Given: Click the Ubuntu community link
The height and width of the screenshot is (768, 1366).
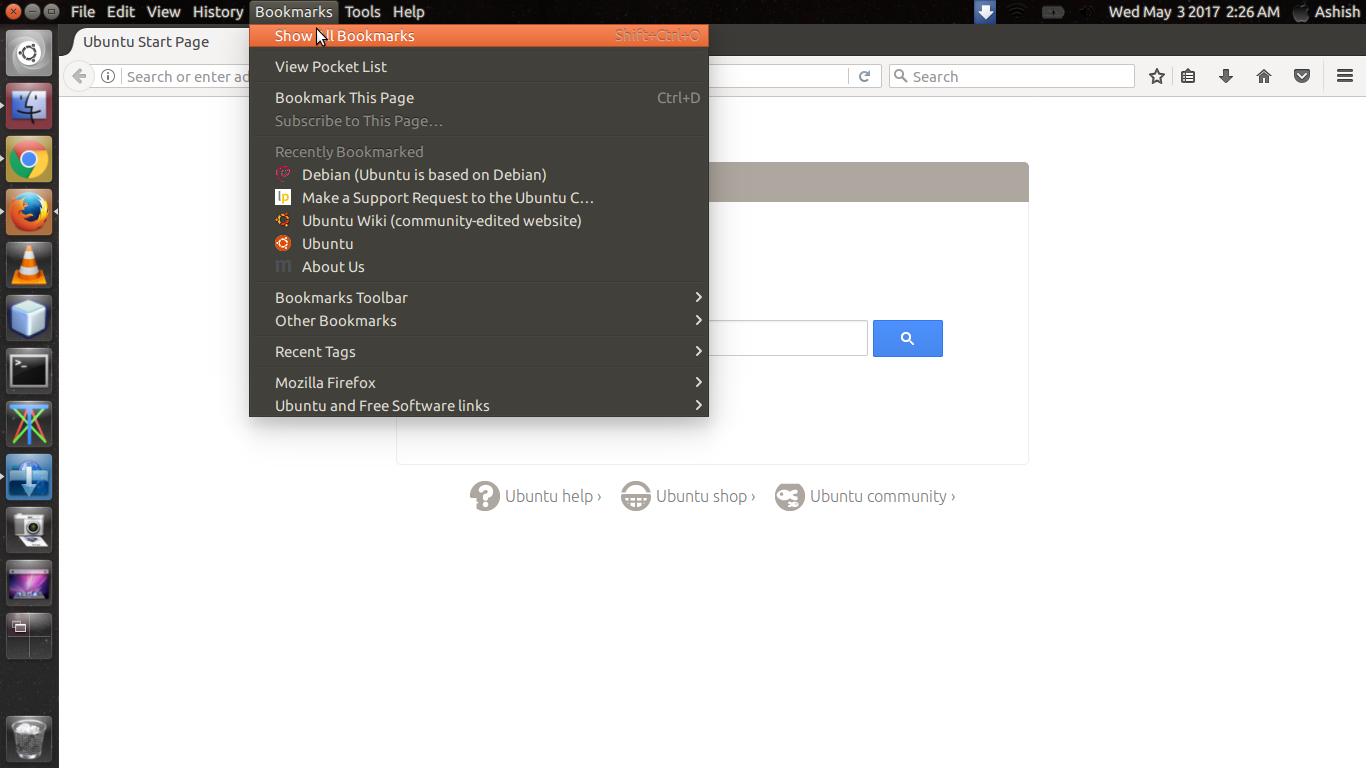Looking at the screenshot, I should [865, 496].
